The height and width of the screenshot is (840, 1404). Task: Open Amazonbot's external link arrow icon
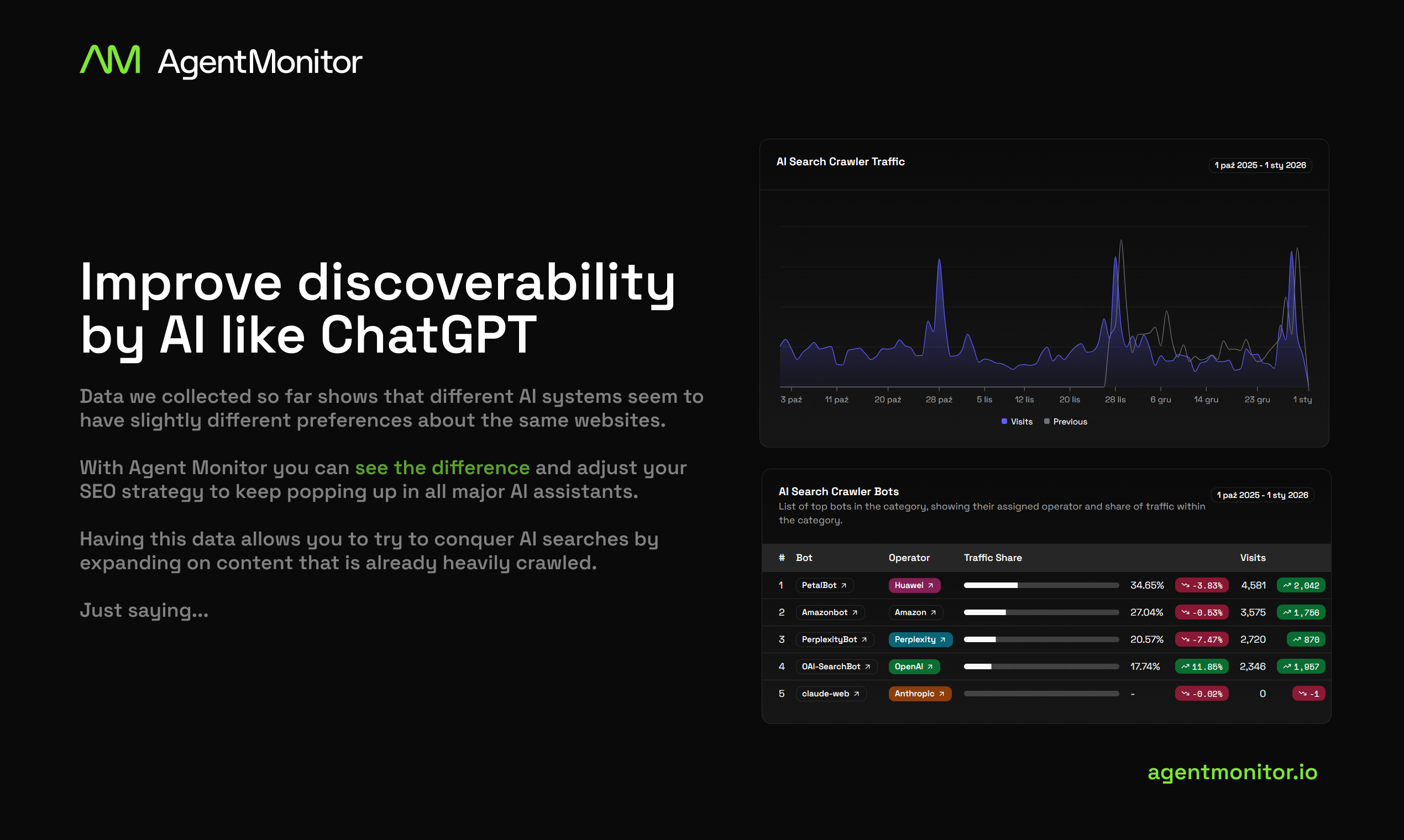pos(855,613)
